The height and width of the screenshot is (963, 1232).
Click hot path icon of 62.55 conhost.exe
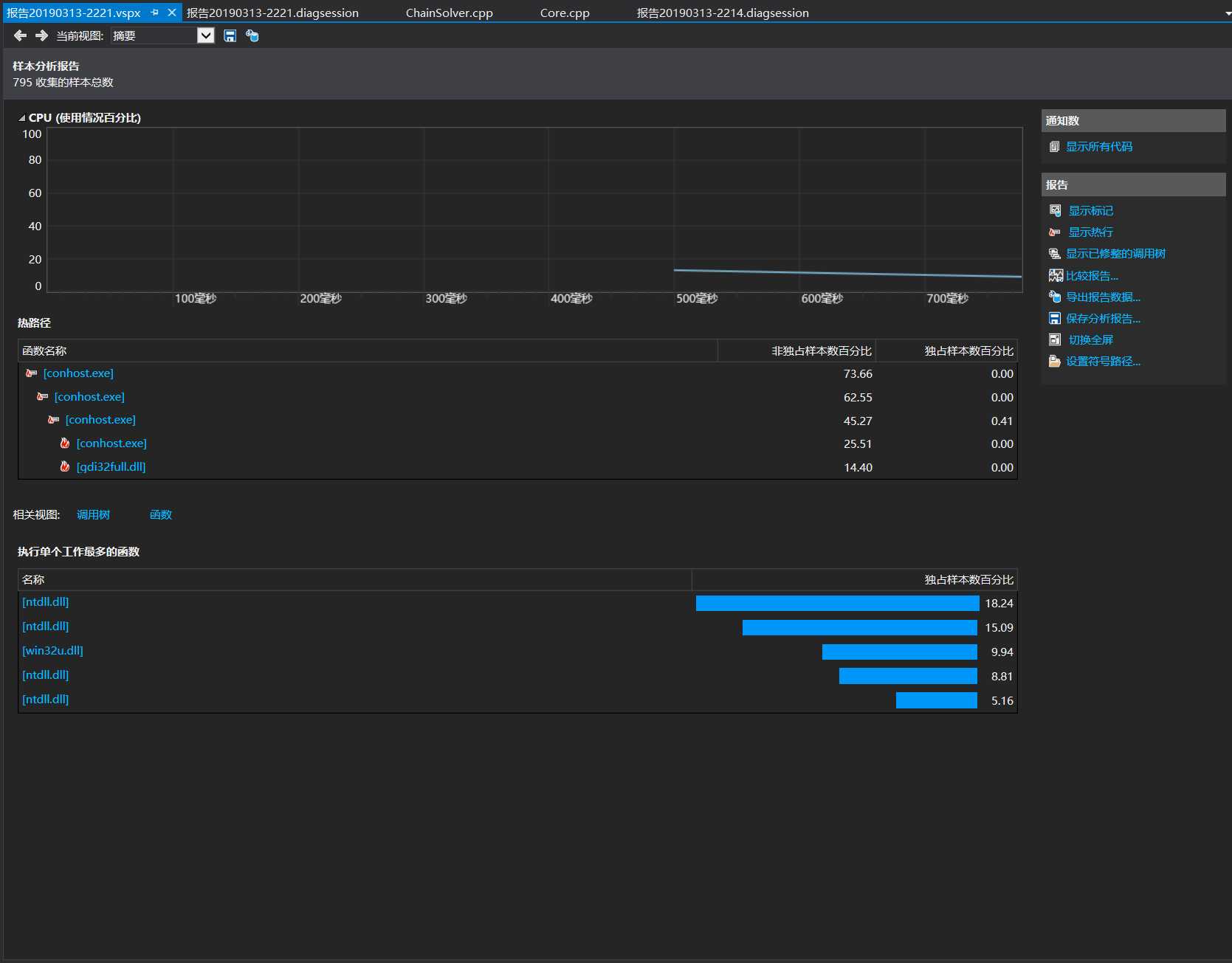[x=42, y=397]
